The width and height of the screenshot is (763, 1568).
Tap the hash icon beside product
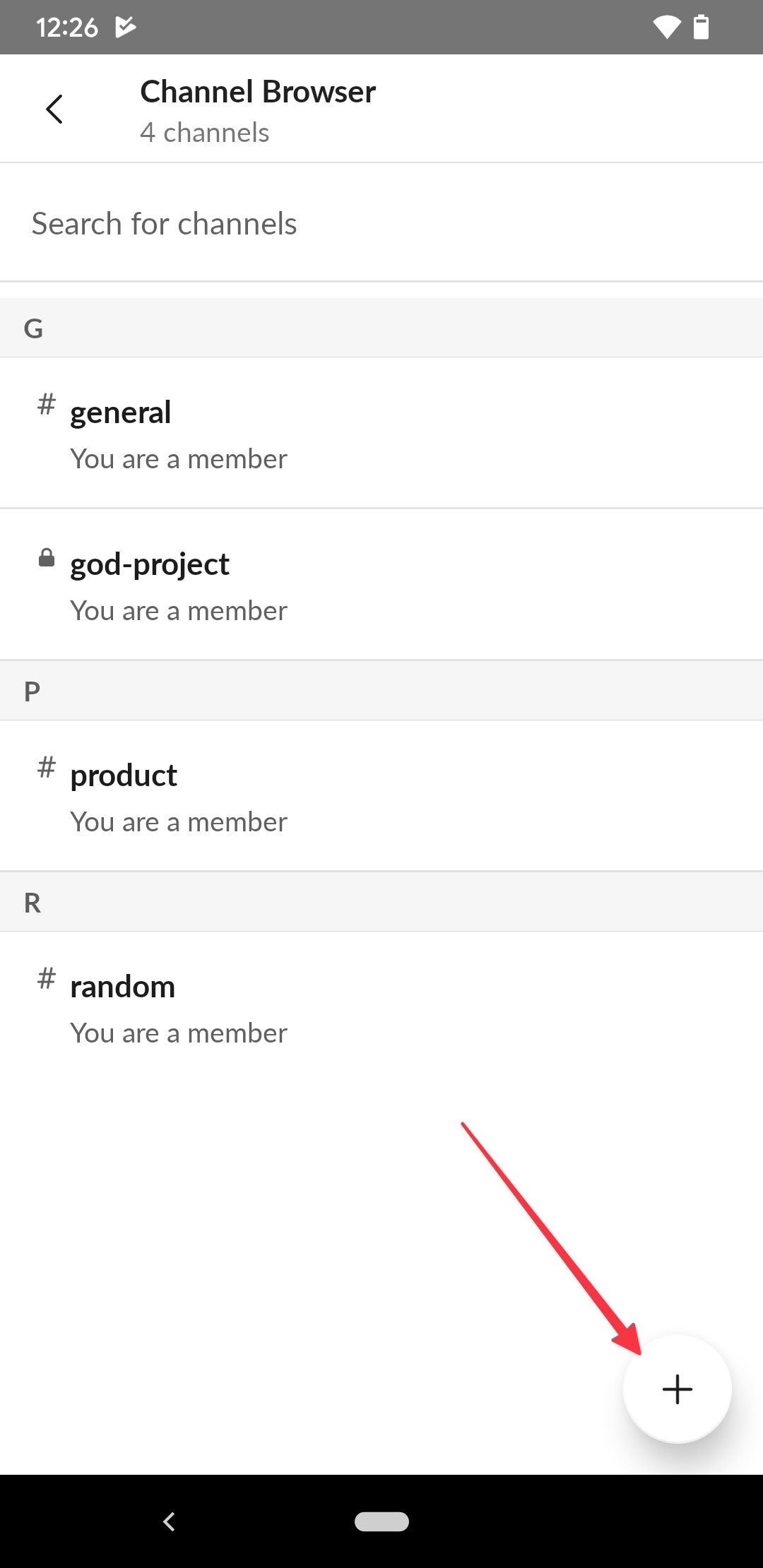(x=46, y=770)
